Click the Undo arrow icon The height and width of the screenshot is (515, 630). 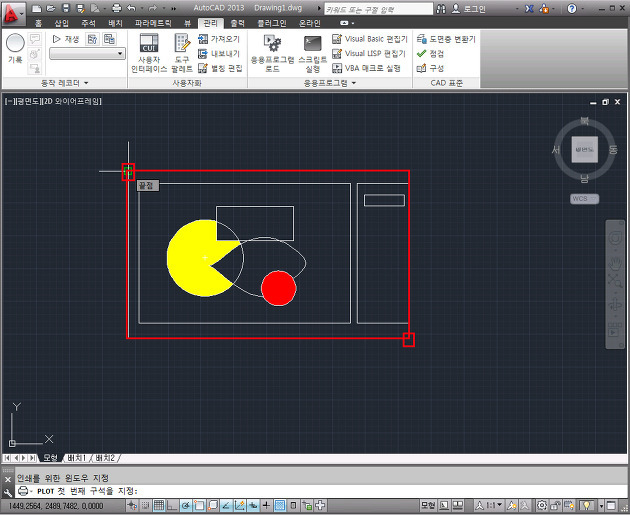[x=131, y=8]
